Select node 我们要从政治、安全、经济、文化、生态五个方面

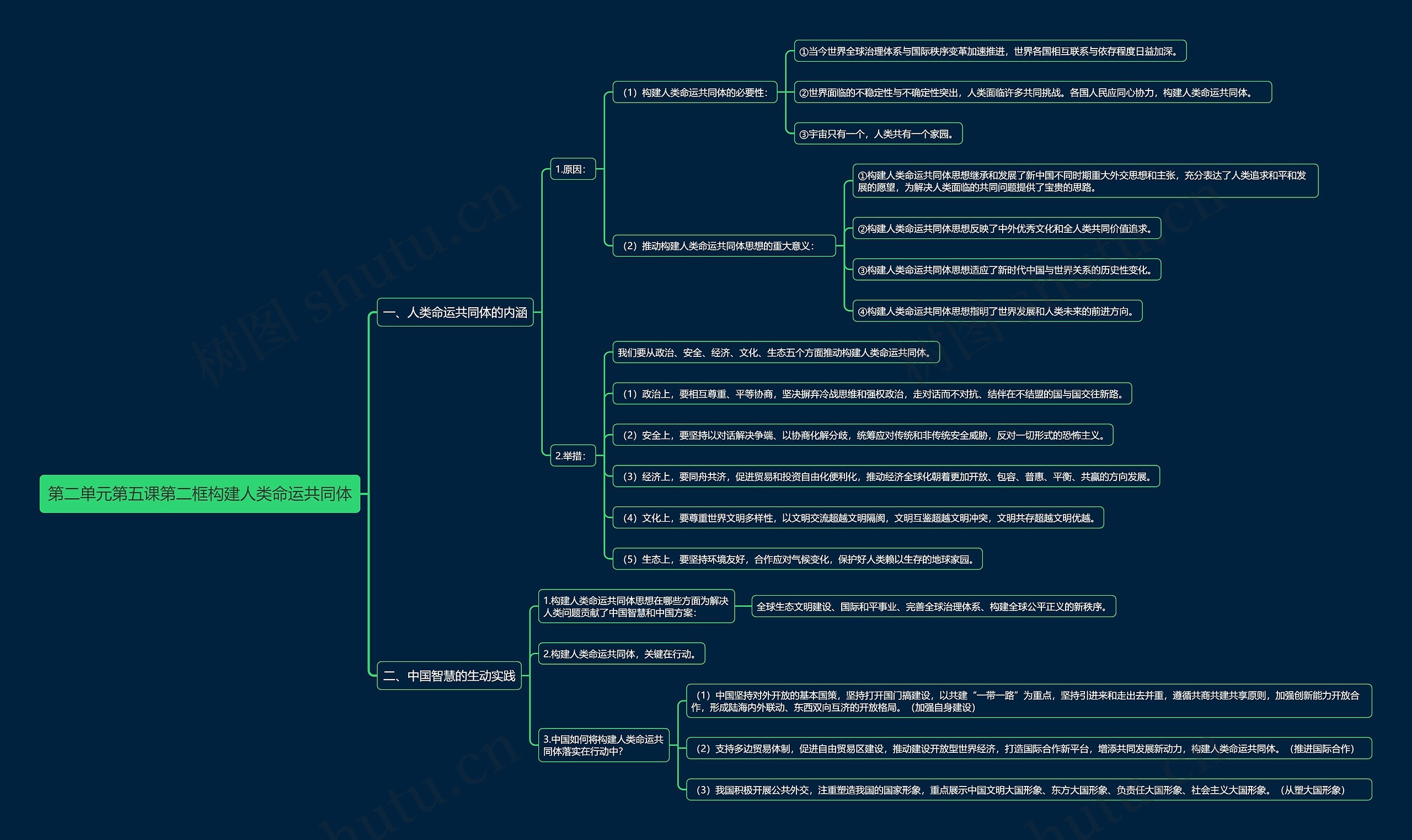[776, 352]
